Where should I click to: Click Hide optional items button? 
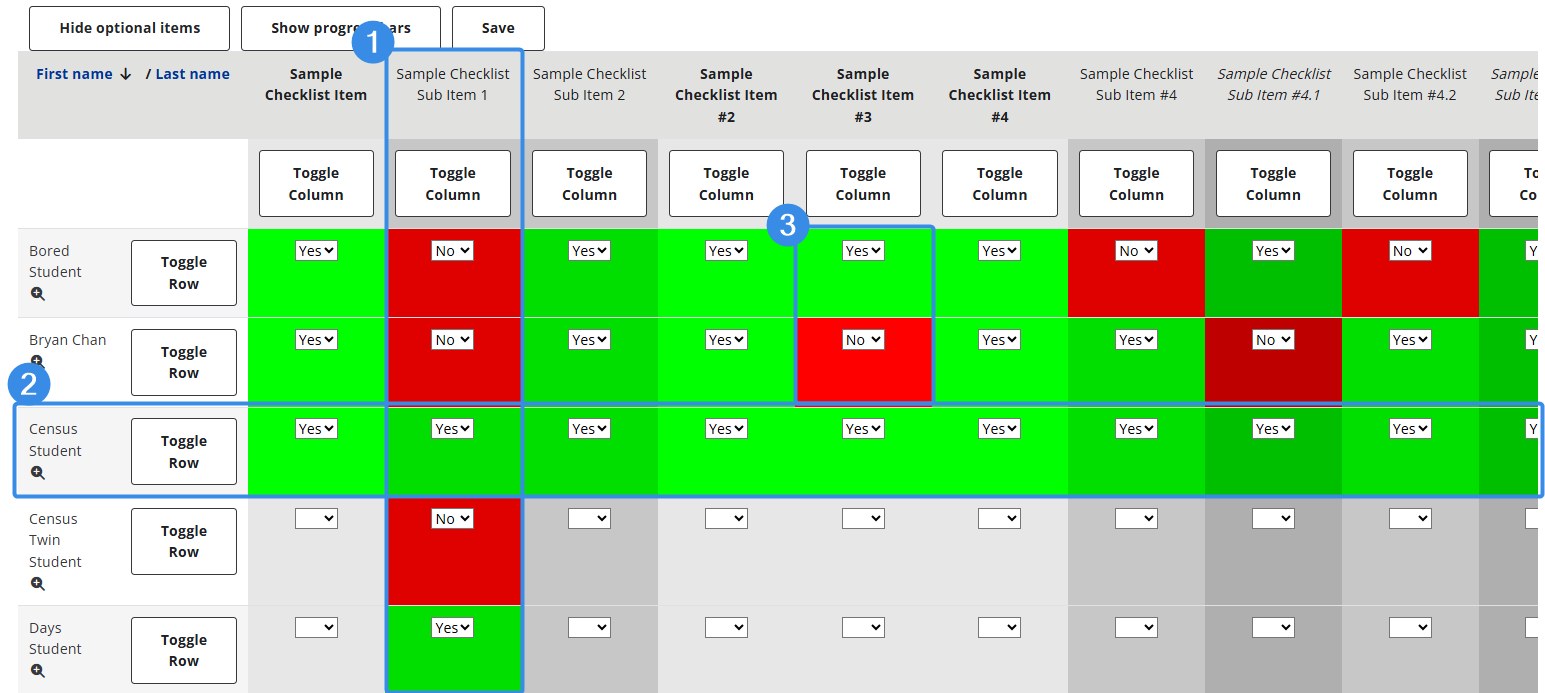[x=130, y=28]
